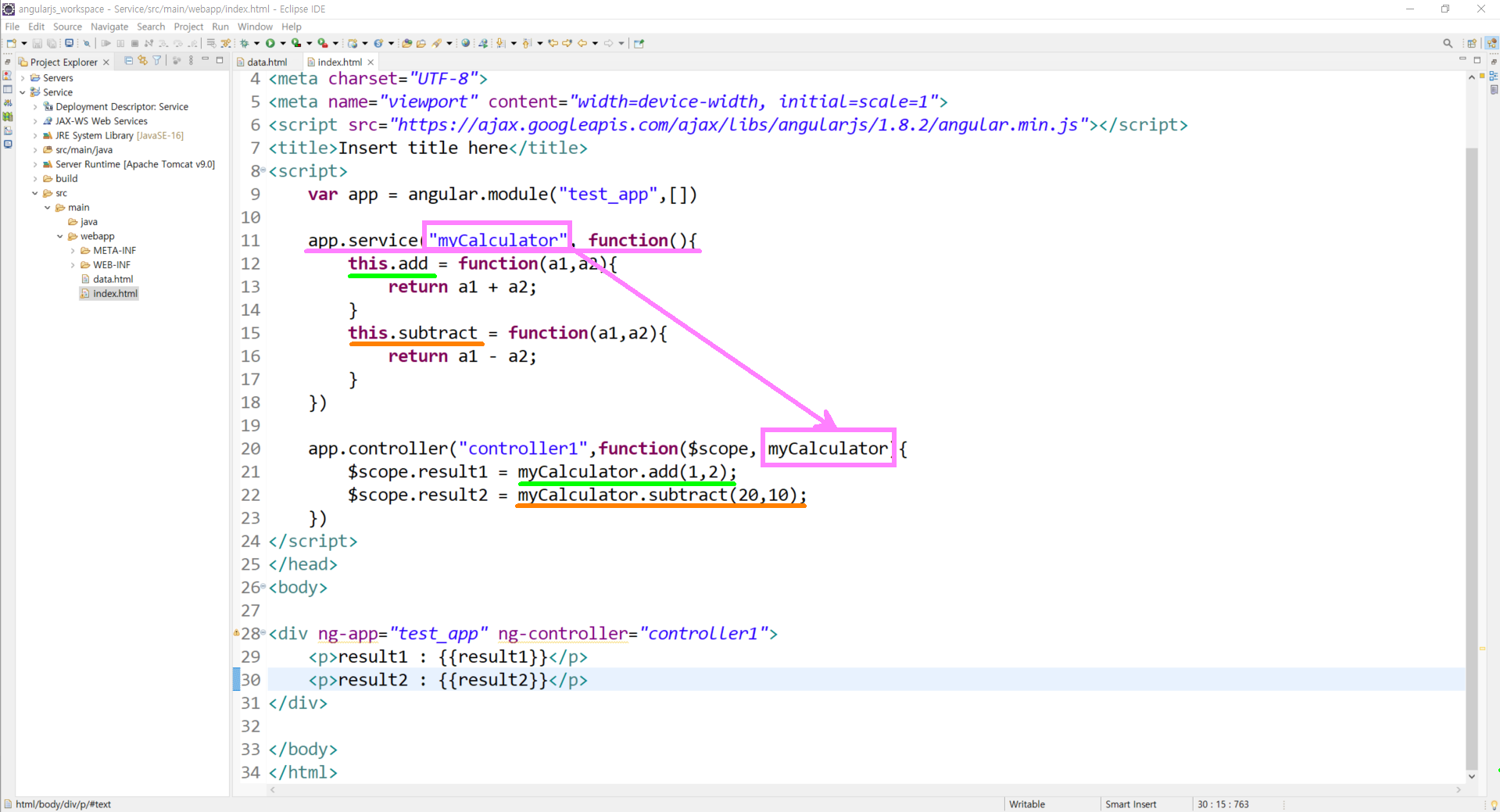Open the Project Explorer View Menu
Image resolution: width=1500 pixels, height=812 pixels.
(x=191, y=60)
